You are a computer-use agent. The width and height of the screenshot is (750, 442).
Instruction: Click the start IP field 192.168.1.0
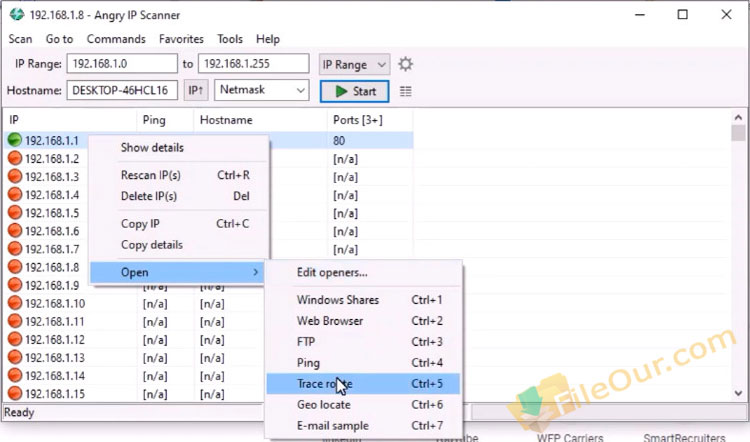pyautogui.click(x=122, y=64)
